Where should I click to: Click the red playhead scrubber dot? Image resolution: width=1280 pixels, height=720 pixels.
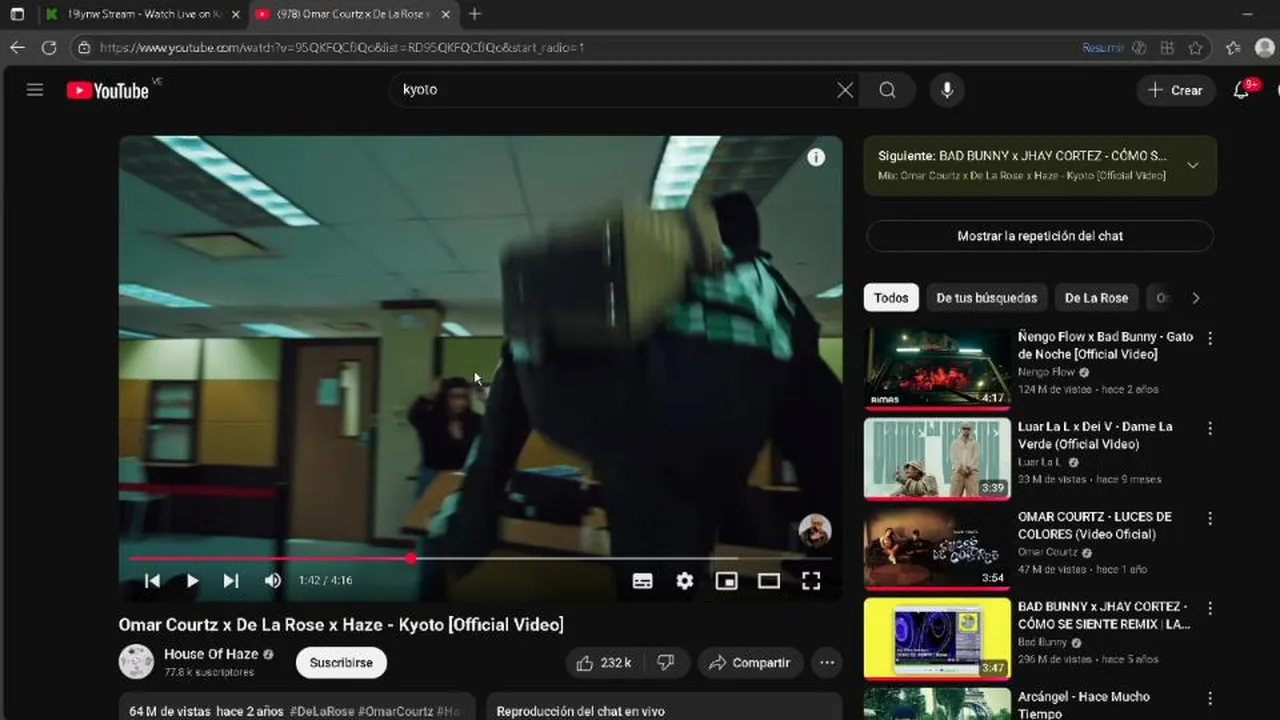pos(411,558)
